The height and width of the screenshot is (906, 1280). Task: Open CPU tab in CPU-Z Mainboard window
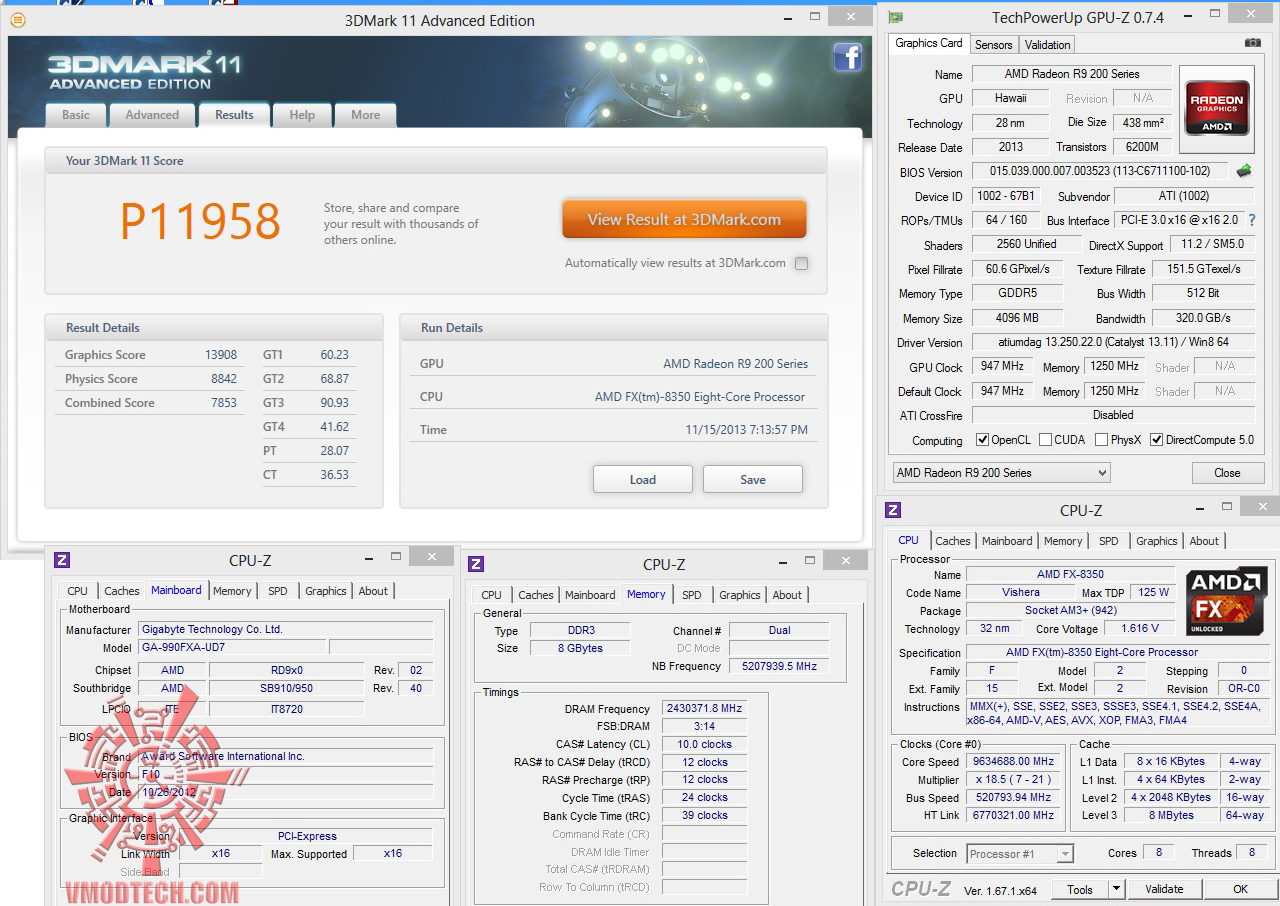click(x=78, y=591)
